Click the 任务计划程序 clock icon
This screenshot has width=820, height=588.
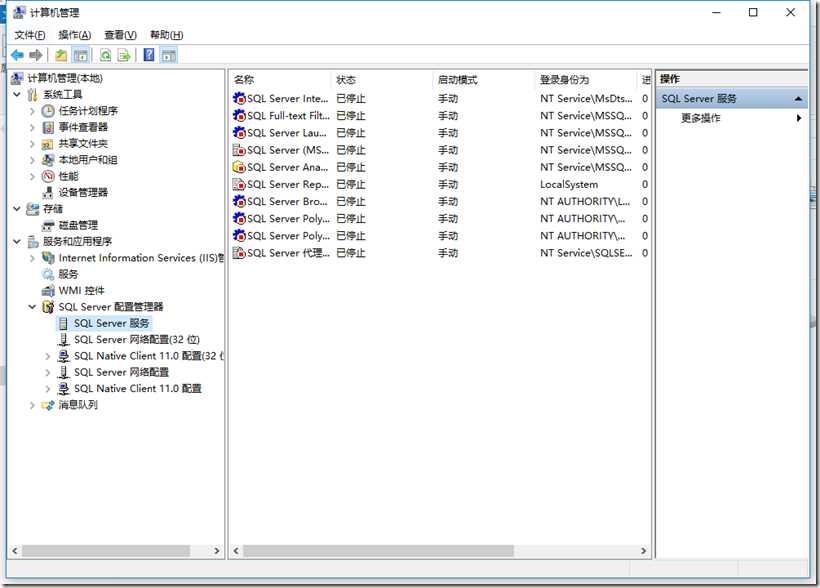48,110
